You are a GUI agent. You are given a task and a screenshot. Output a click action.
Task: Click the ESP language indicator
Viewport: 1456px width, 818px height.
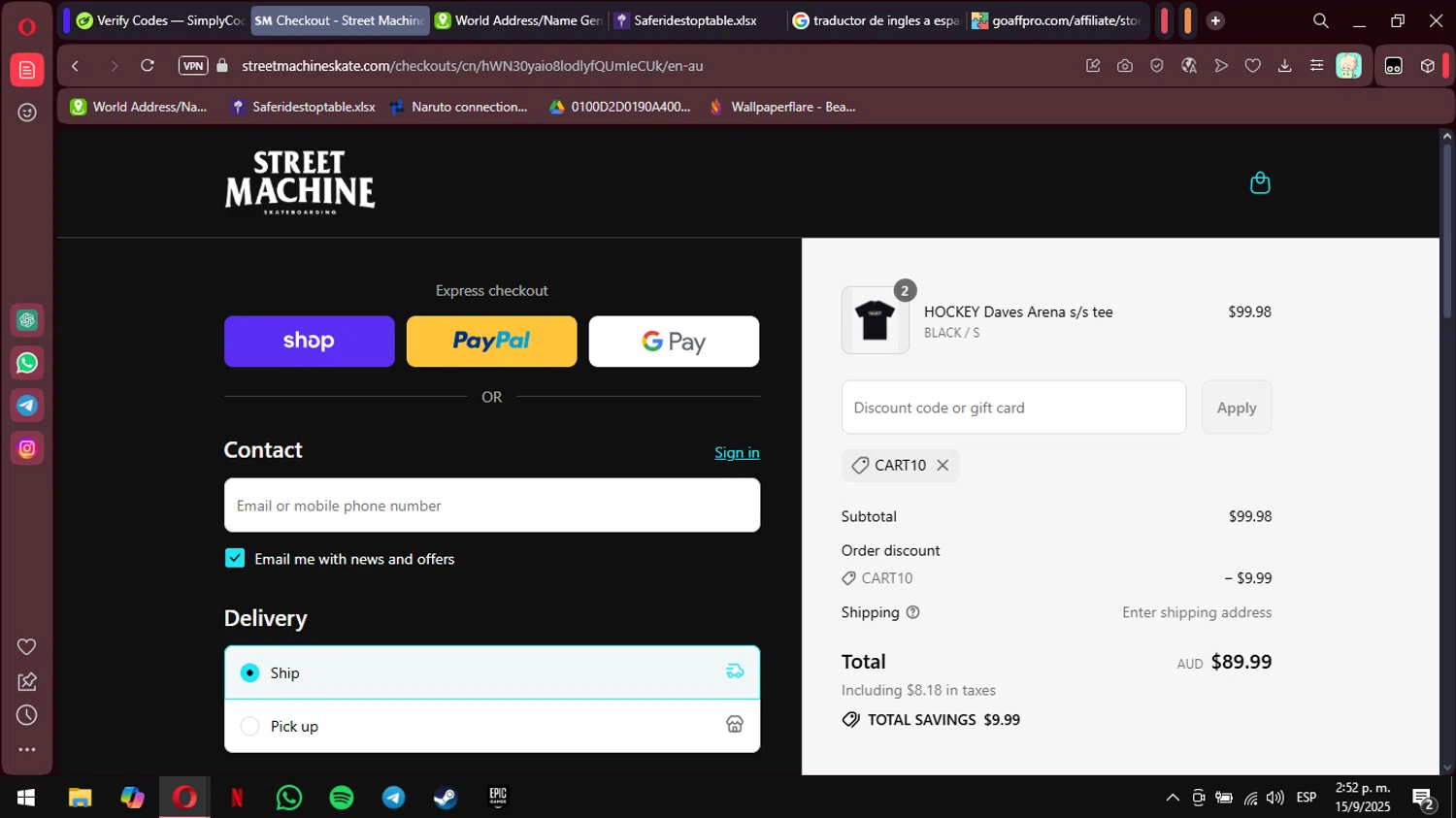click(1307, 798)
